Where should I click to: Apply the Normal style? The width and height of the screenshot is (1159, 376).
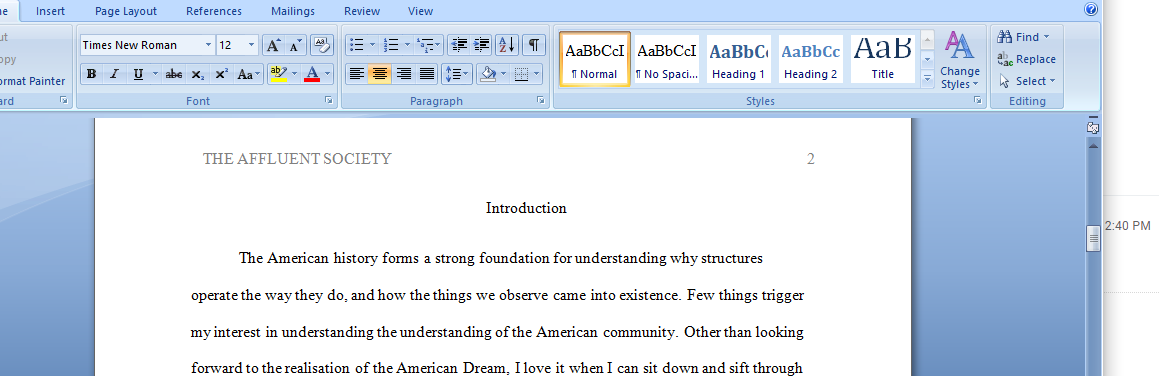pos(595,59)
